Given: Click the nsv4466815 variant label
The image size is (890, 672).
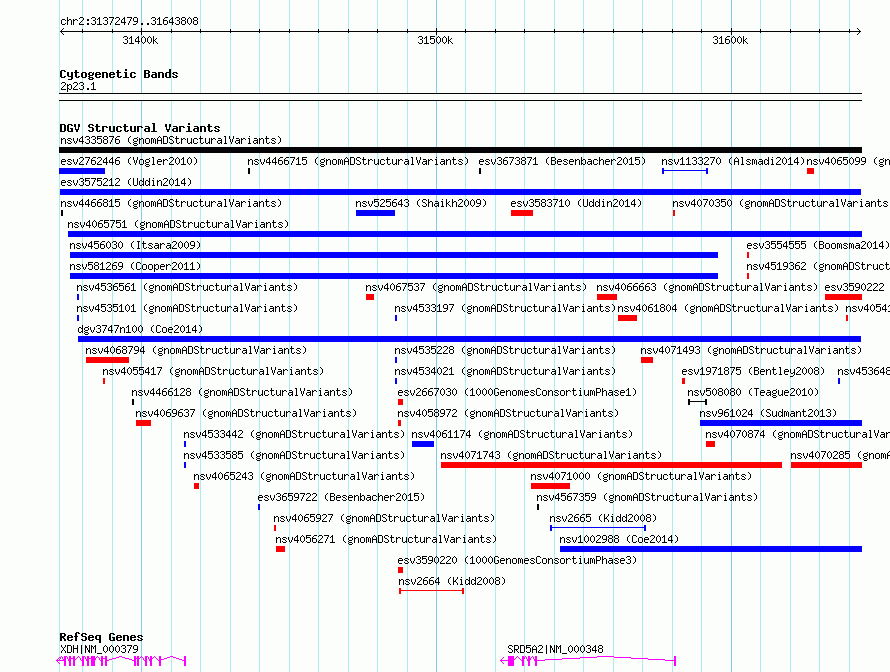Looking at the screenshot, I should [x=171, y=203].
